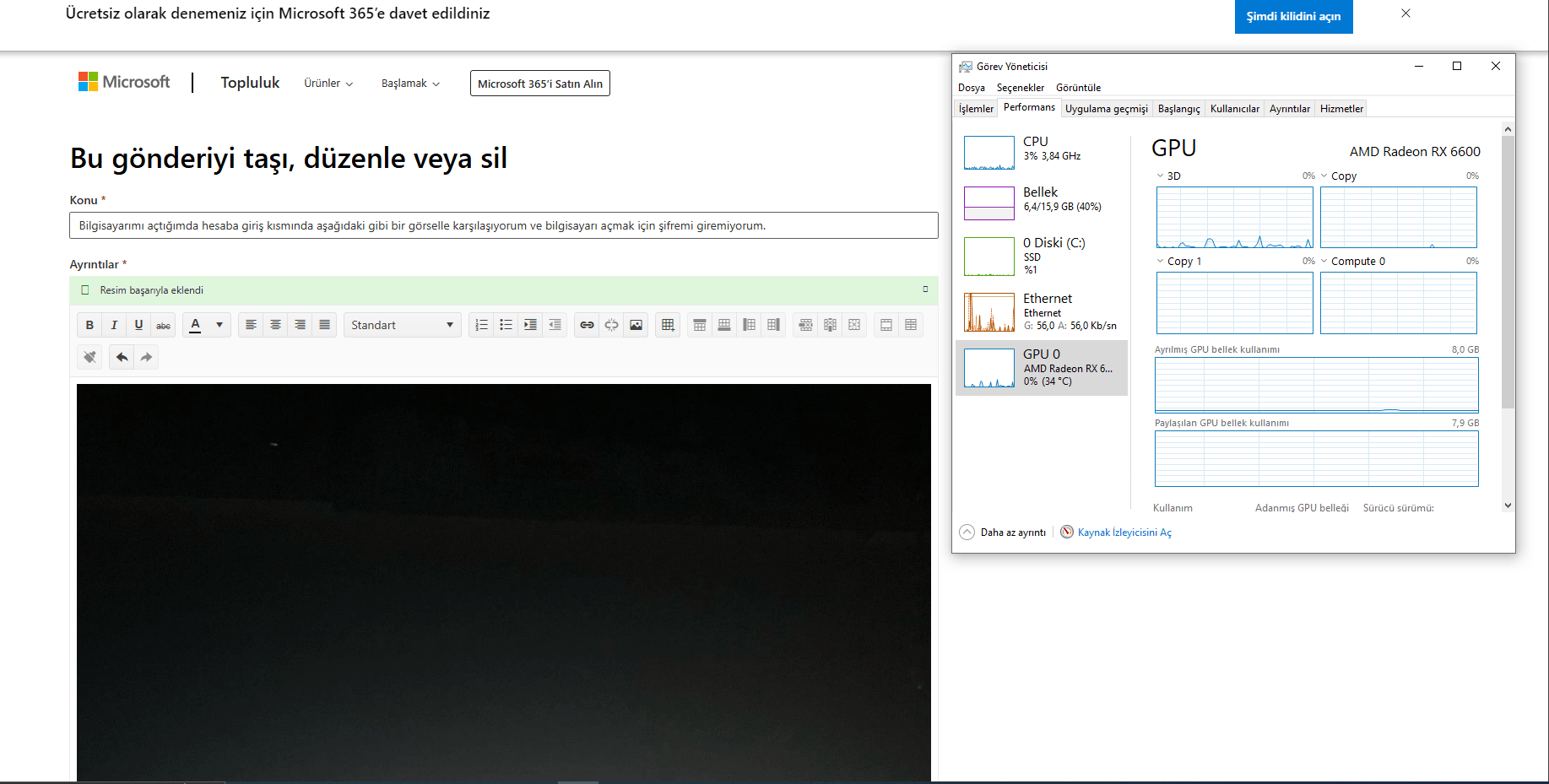
Task: Click the scroll-down arrow in Task Manager
Action: point(1508,506)
